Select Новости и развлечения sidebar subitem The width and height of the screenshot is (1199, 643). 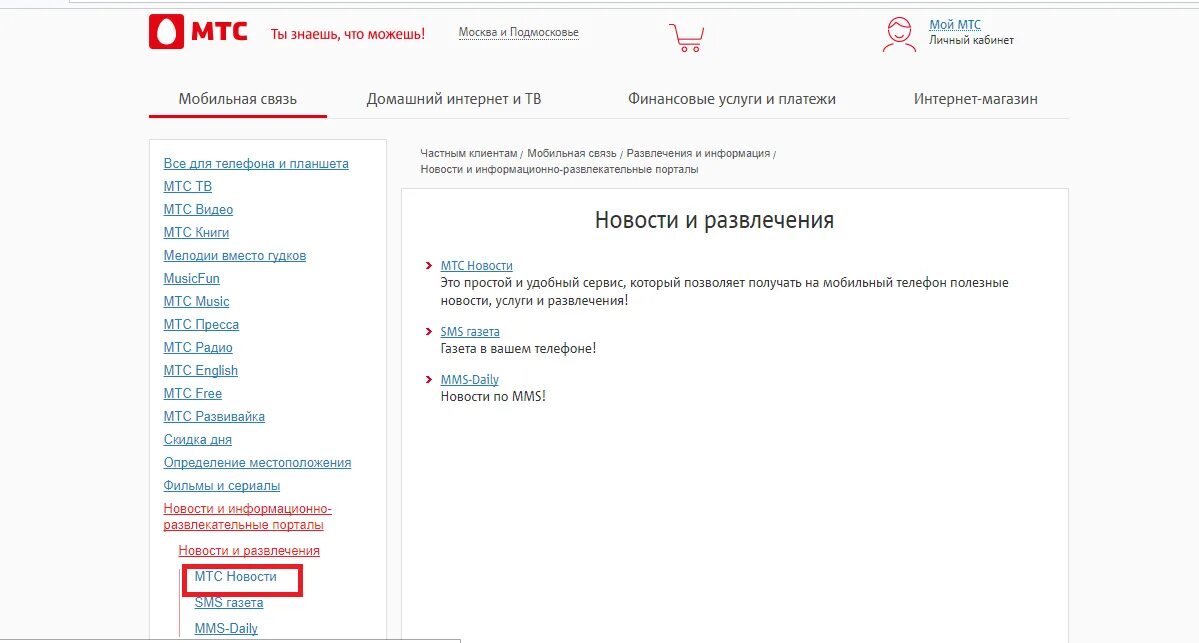249,550
